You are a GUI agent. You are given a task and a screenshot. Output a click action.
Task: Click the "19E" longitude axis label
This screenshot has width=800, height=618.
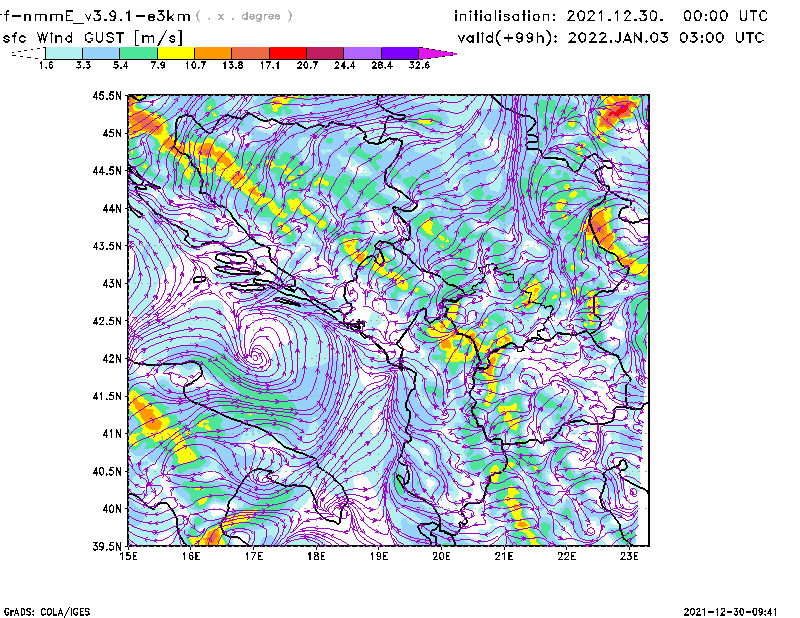pos(379,556)
